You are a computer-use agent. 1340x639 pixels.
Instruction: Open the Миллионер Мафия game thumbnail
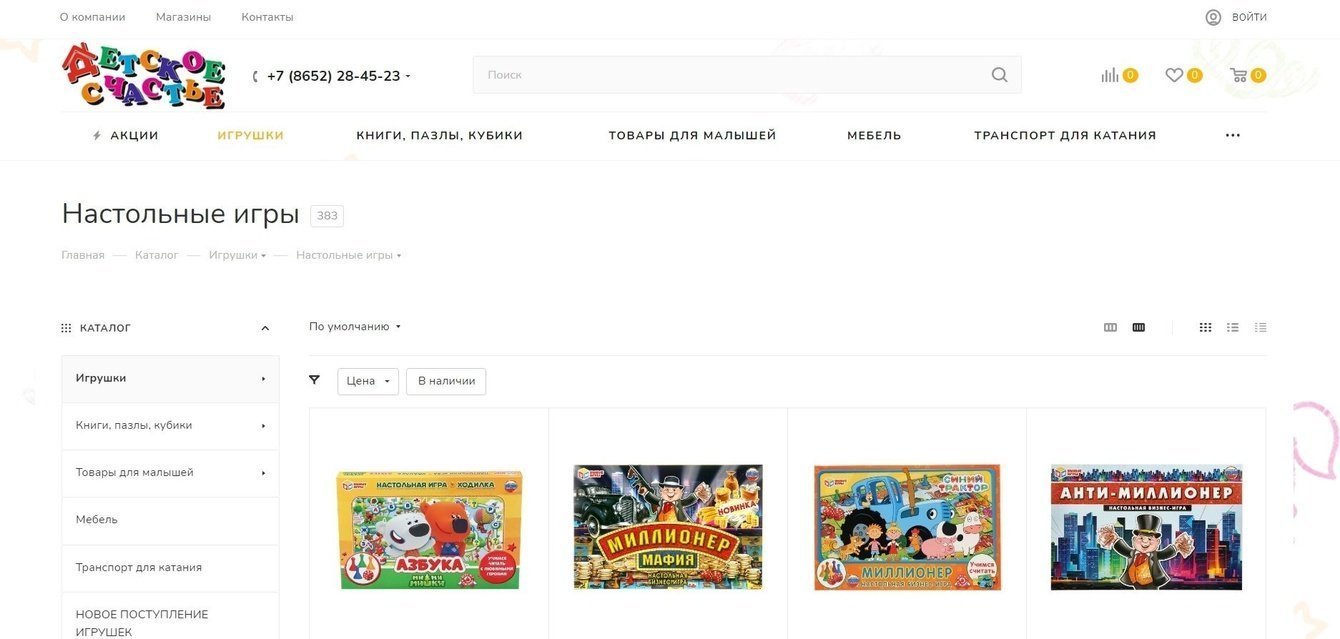pos(668,526)
